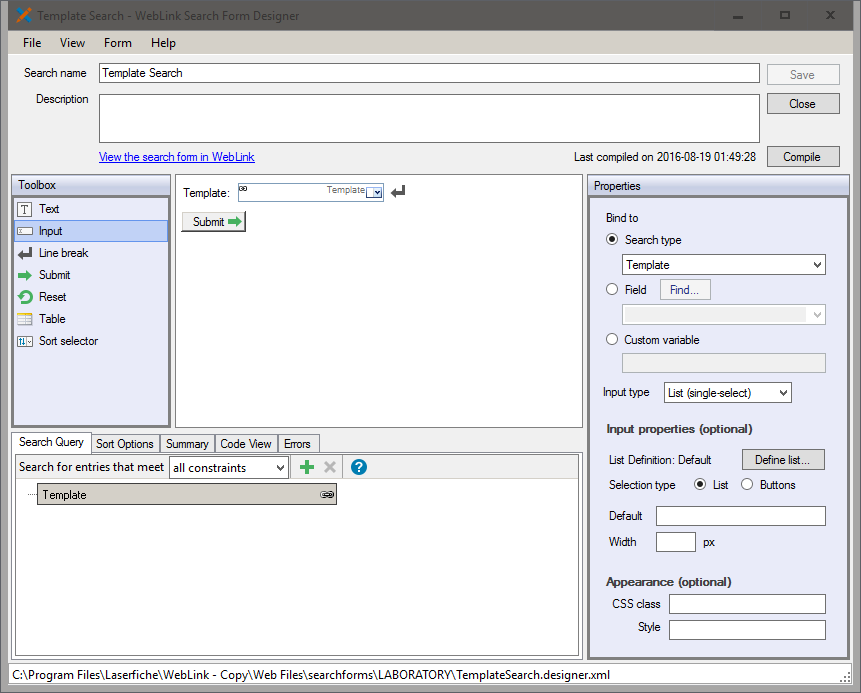Viewport: 861px width, 693px height.
Task: Pick the Reset tool icon in Toolbox
Action: (x=25, y=297)
